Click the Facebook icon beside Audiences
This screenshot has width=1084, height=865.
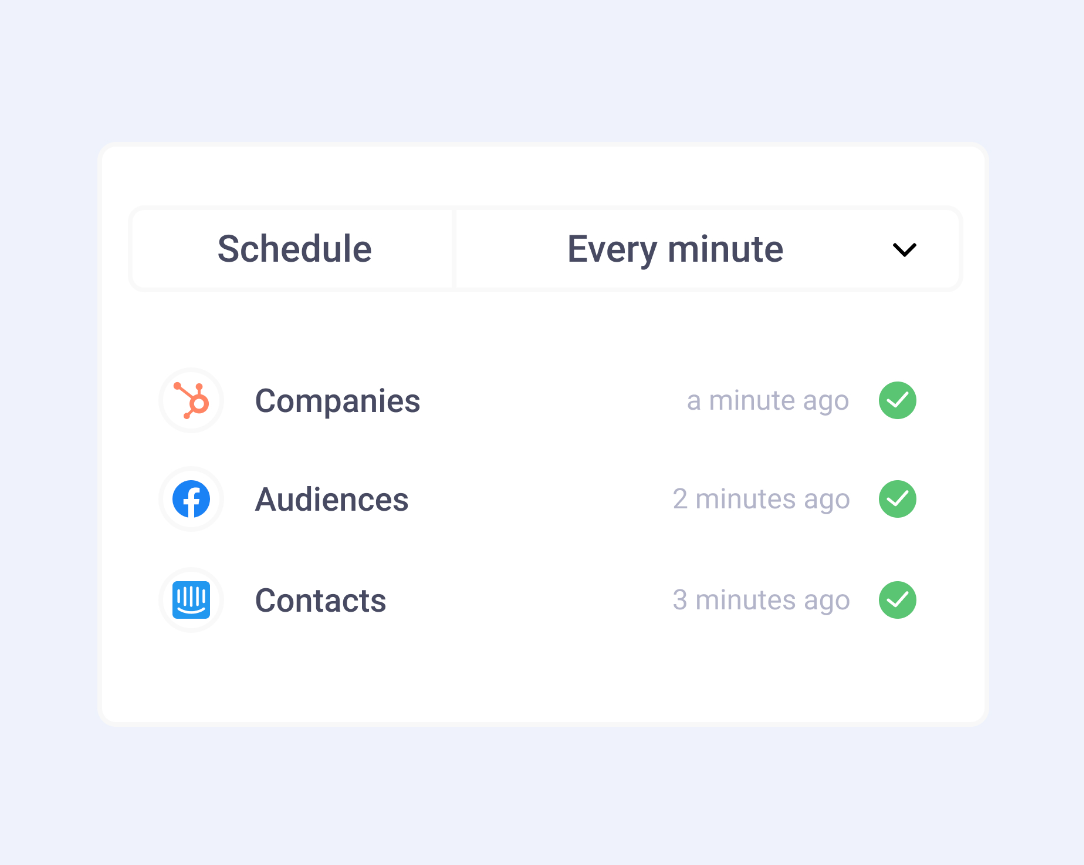point(191,499)
